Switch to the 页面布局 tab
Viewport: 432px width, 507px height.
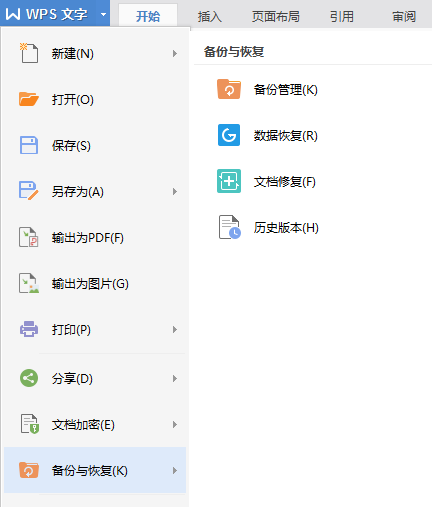pos(275,16)
